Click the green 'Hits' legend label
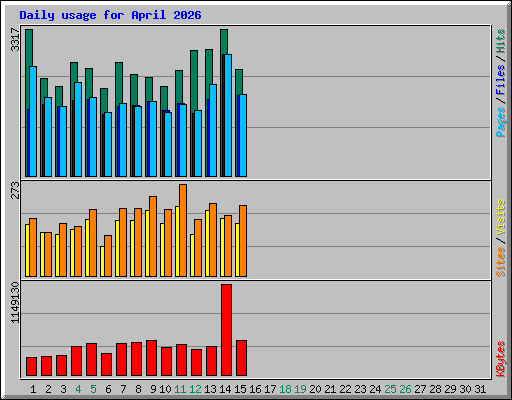 pyautogui.click(x=501, y=41)
